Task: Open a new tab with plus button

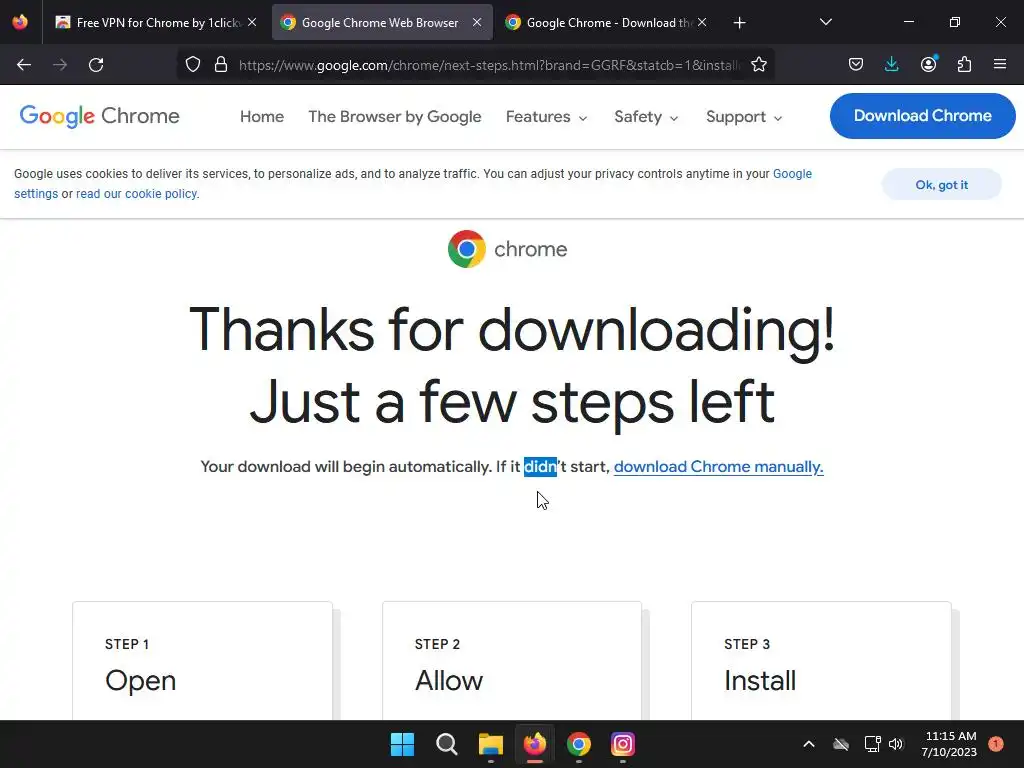Action: tap(739, 23)
